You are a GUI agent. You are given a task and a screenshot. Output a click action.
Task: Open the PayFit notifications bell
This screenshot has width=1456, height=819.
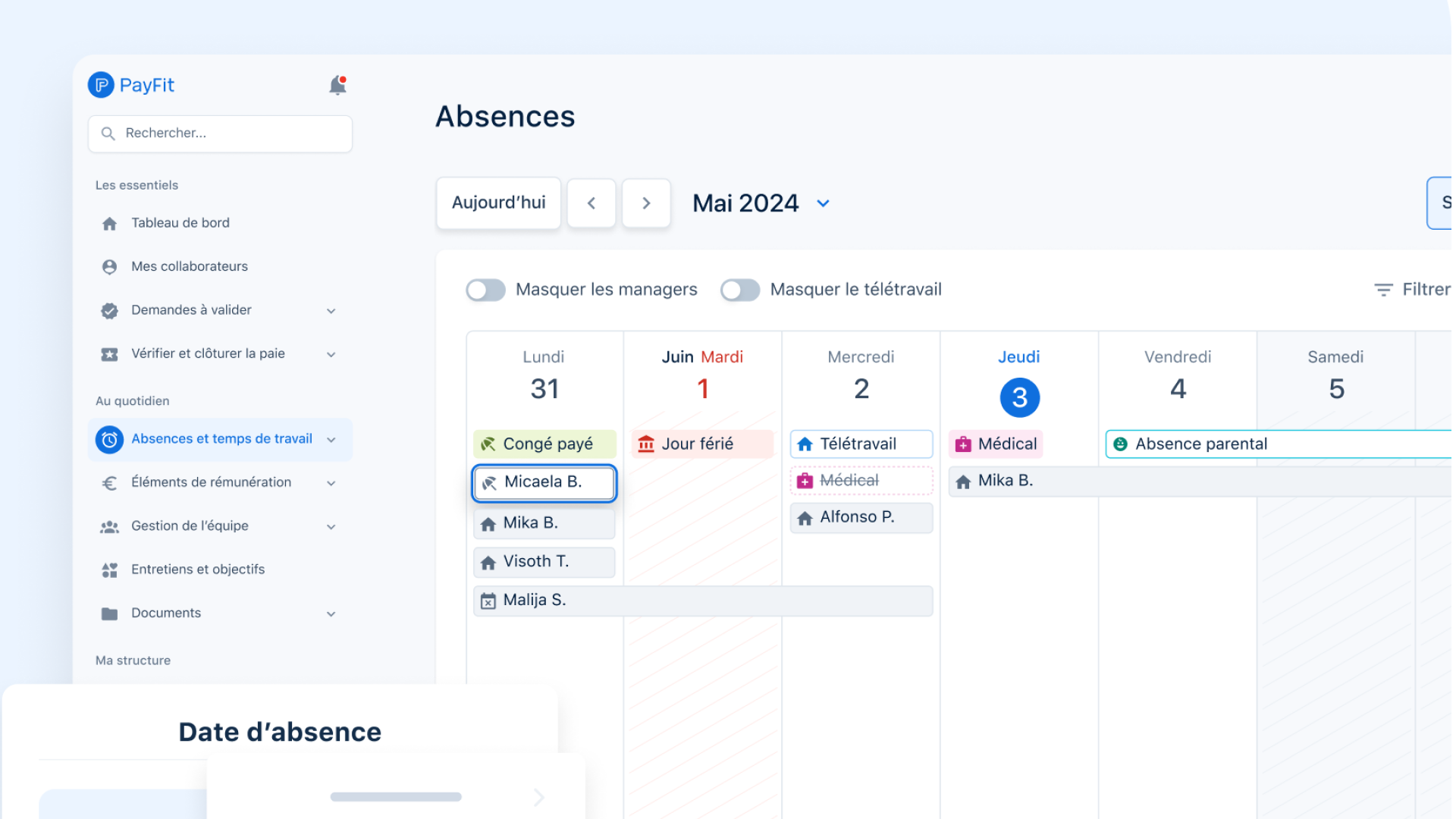click(337, 84)
